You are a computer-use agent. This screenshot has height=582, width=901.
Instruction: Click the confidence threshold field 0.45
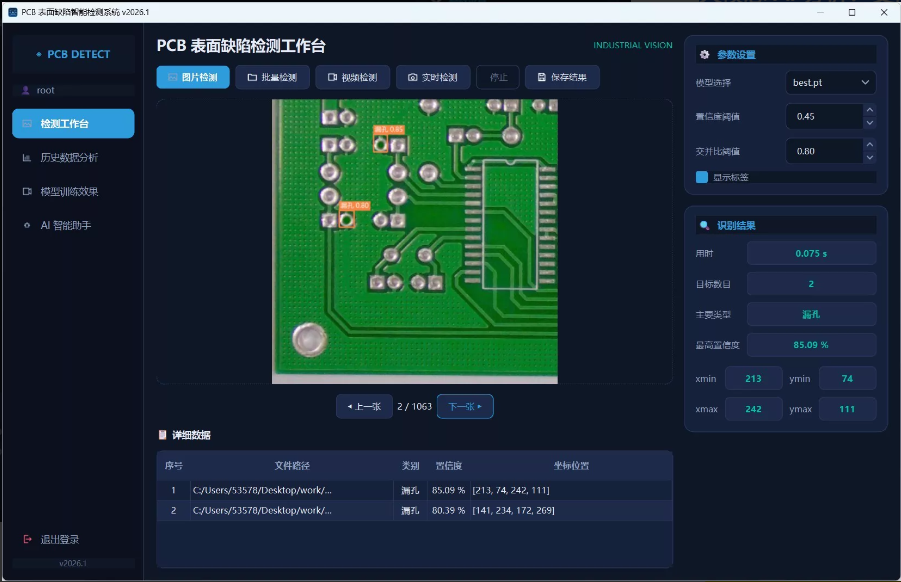point(824,117)
